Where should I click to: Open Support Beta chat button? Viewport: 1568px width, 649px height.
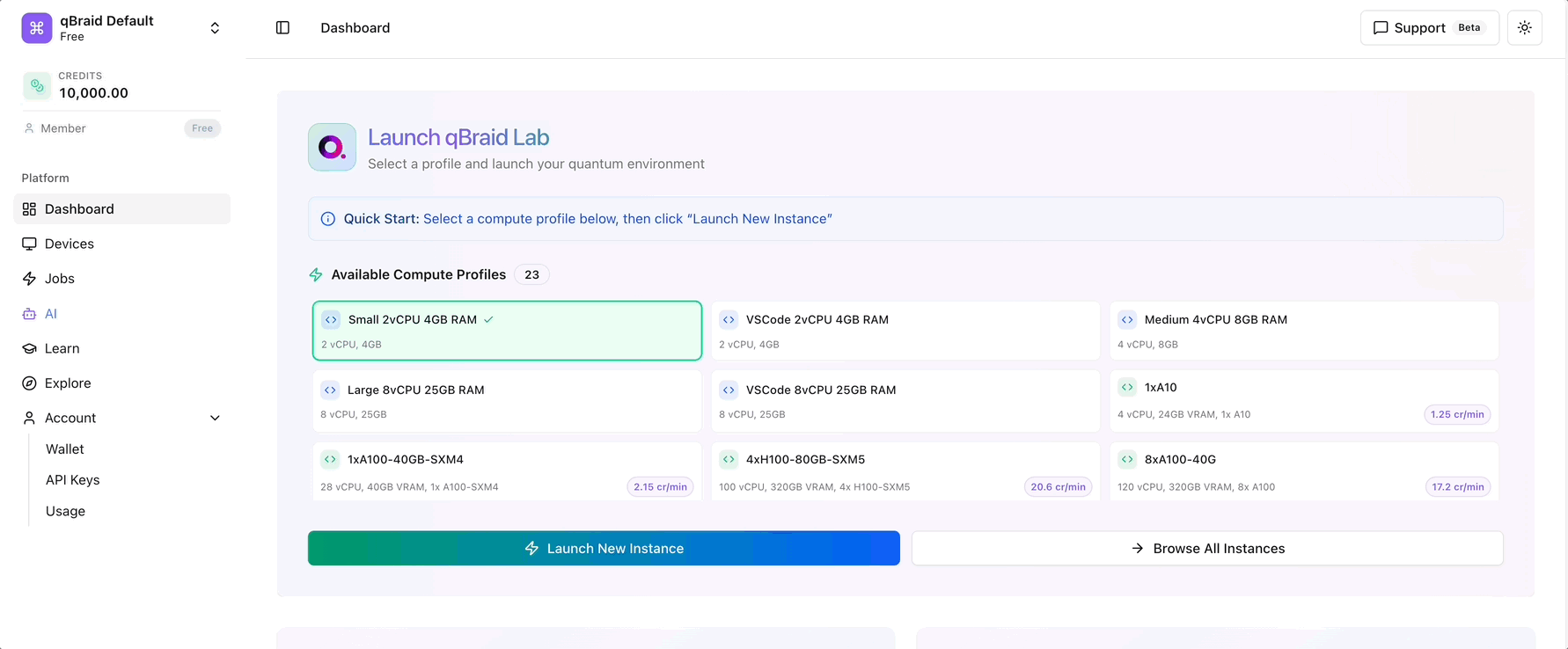1429,28
